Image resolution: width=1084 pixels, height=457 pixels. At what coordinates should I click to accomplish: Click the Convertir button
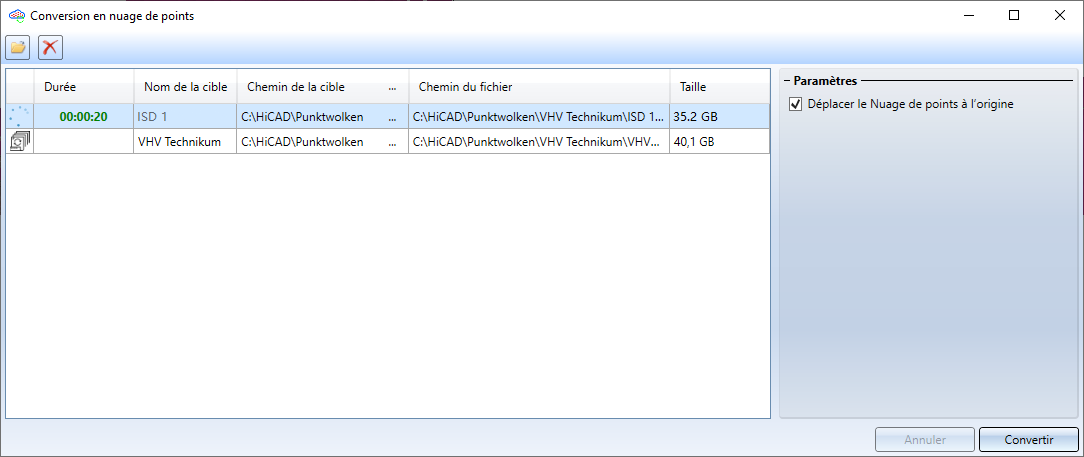pyautogui.click(x=1029, y=440)
